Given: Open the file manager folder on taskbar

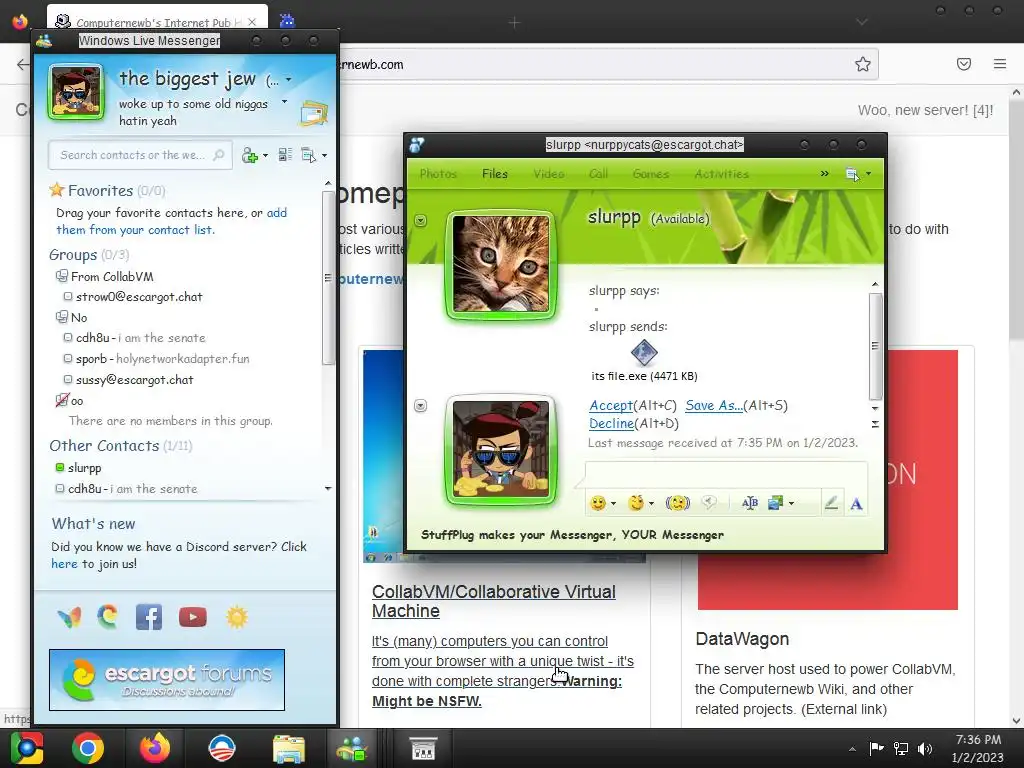Looking at the screenshot, I should pos(289,749).
